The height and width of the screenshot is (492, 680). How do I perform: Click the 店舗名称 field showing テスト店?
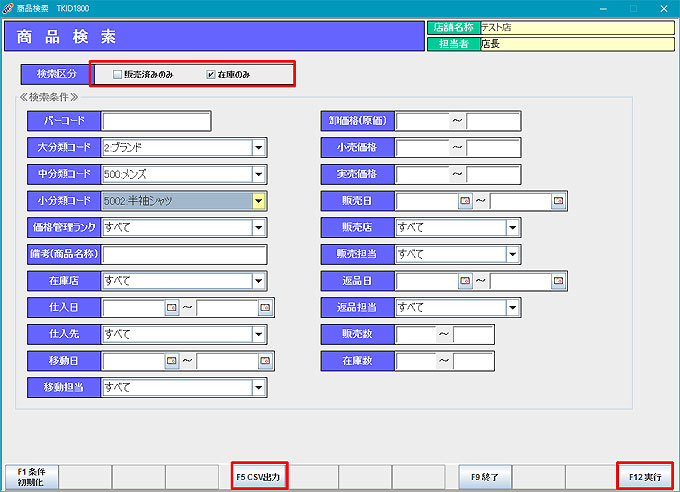577,27
